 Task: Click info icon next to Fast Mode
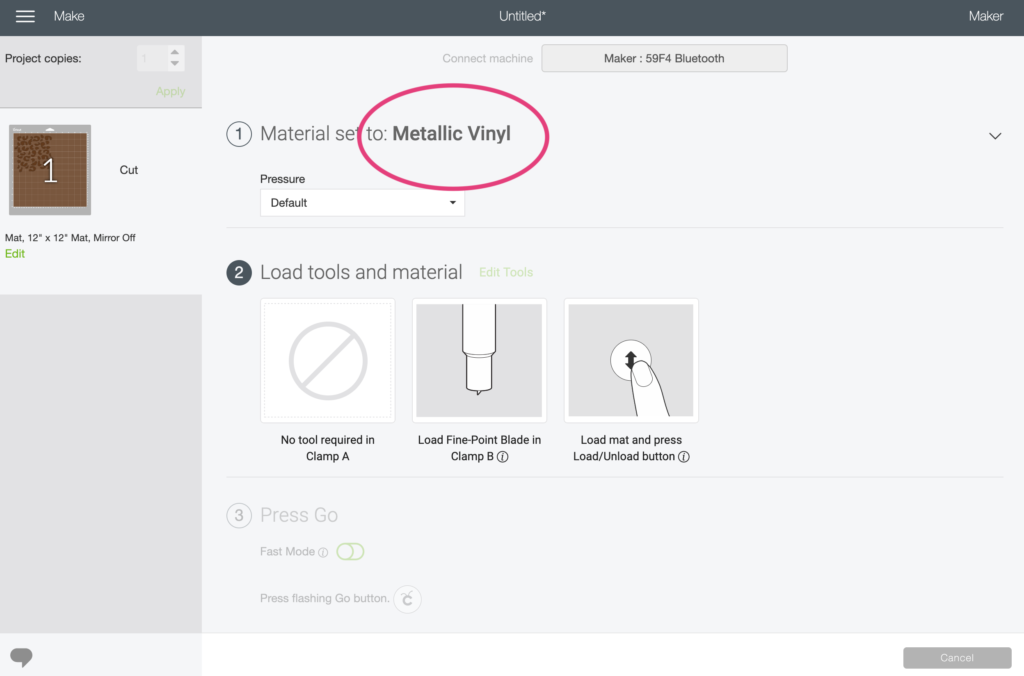pyautogui.click(x=323, y=553)
